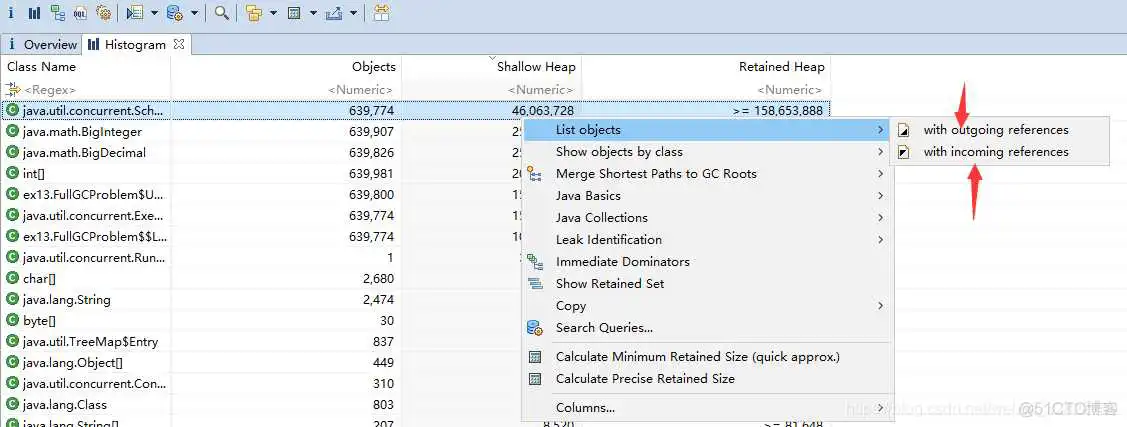Click the Histogram bar-chart toolbar icon
This screenshot has width=1127, height=427.
34,13
